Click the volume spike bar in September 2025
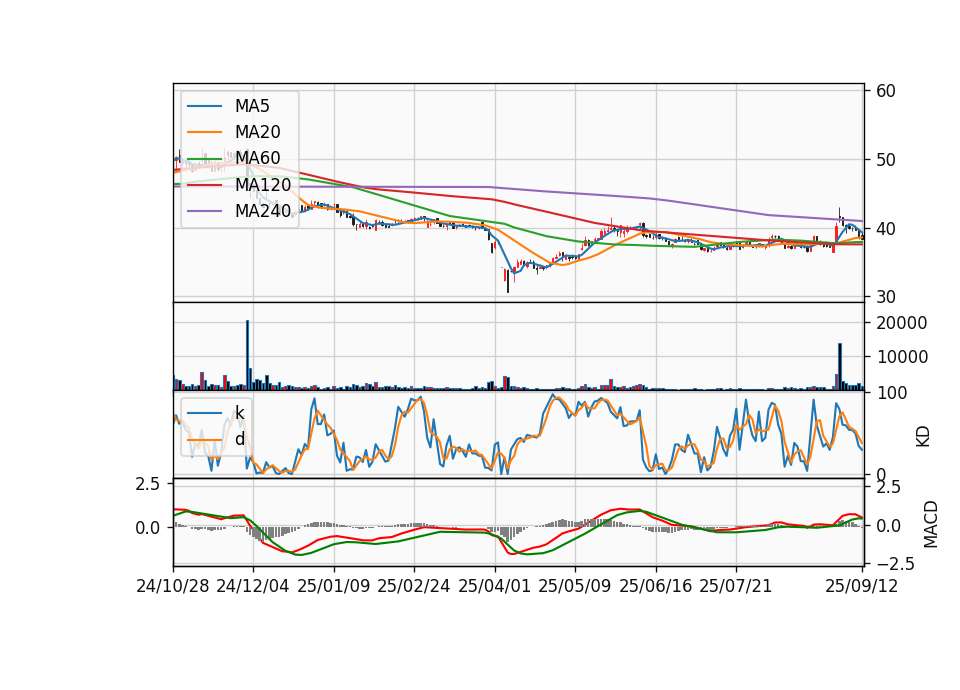This screenshot has width=960, height=690. tap(840, 367)
